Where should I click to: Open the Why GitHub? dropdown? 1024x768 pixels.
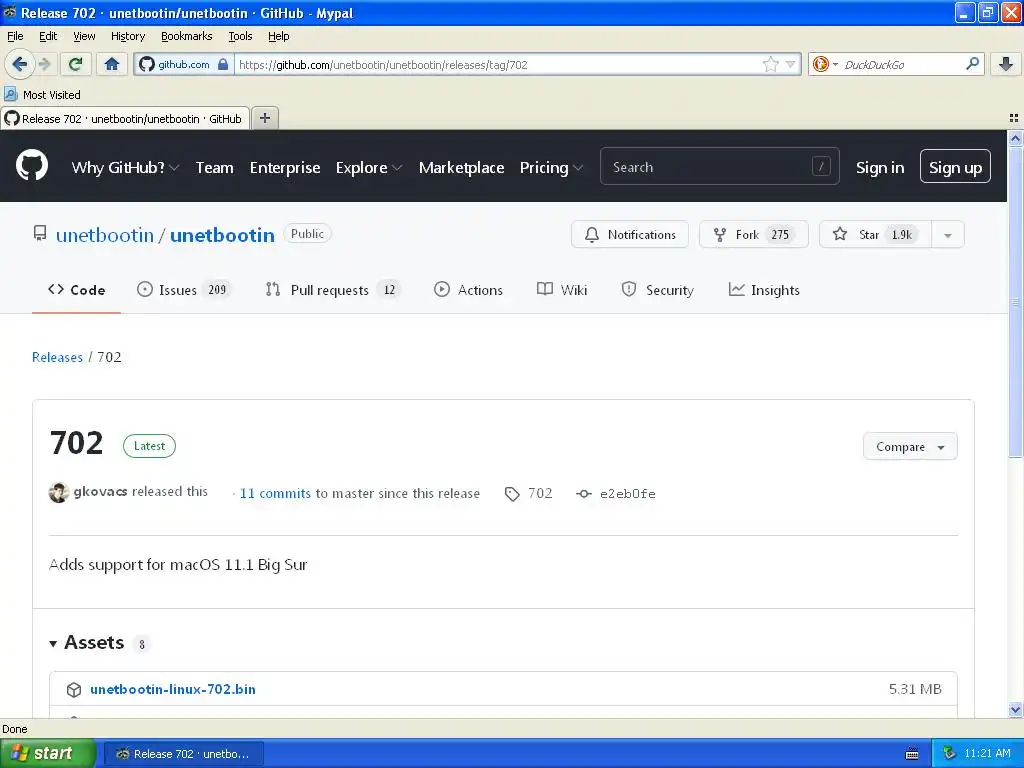[125, 168]
